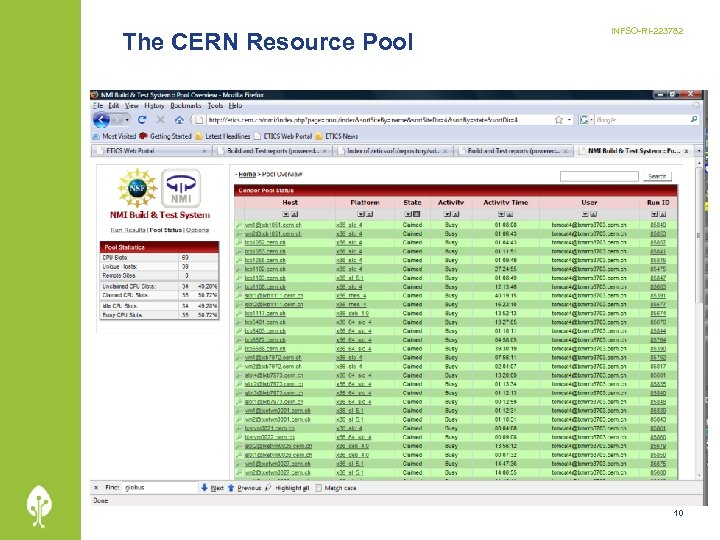This screenshot has width=720, height=540.
Task: Open the View menu
Action: click(x=131, y=106)
